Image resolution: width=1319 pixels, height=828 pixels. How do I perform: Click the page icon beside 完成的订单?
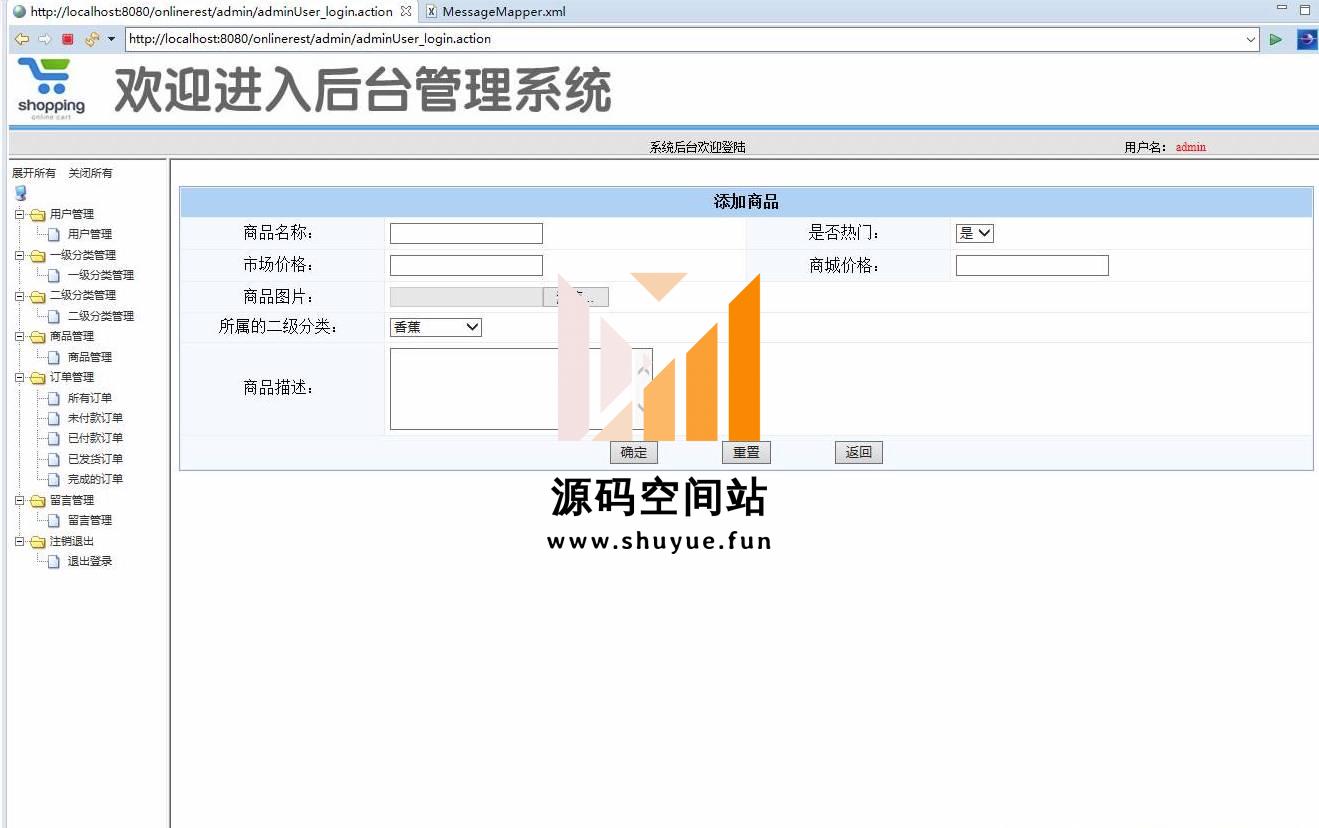pyautogui.click(x=54, y=479)
